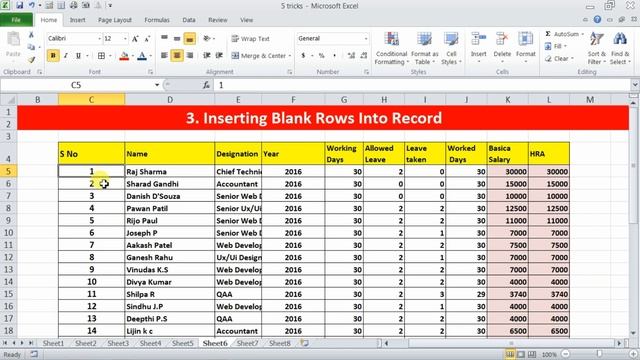This screenshot has width=640, height=360.
Task: Click Increase Decimal icon
Action: (x=351, y=55)
